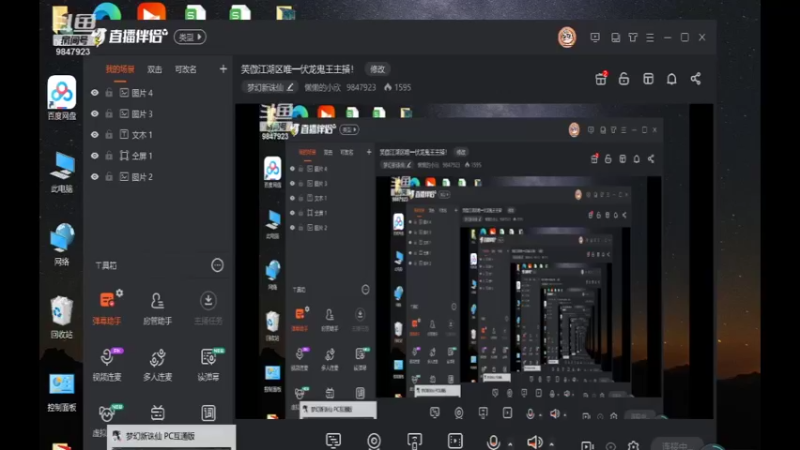Hide the 全屏 1 layer
The height and width of the screenshot is (450, 800).
pos(95,156)
